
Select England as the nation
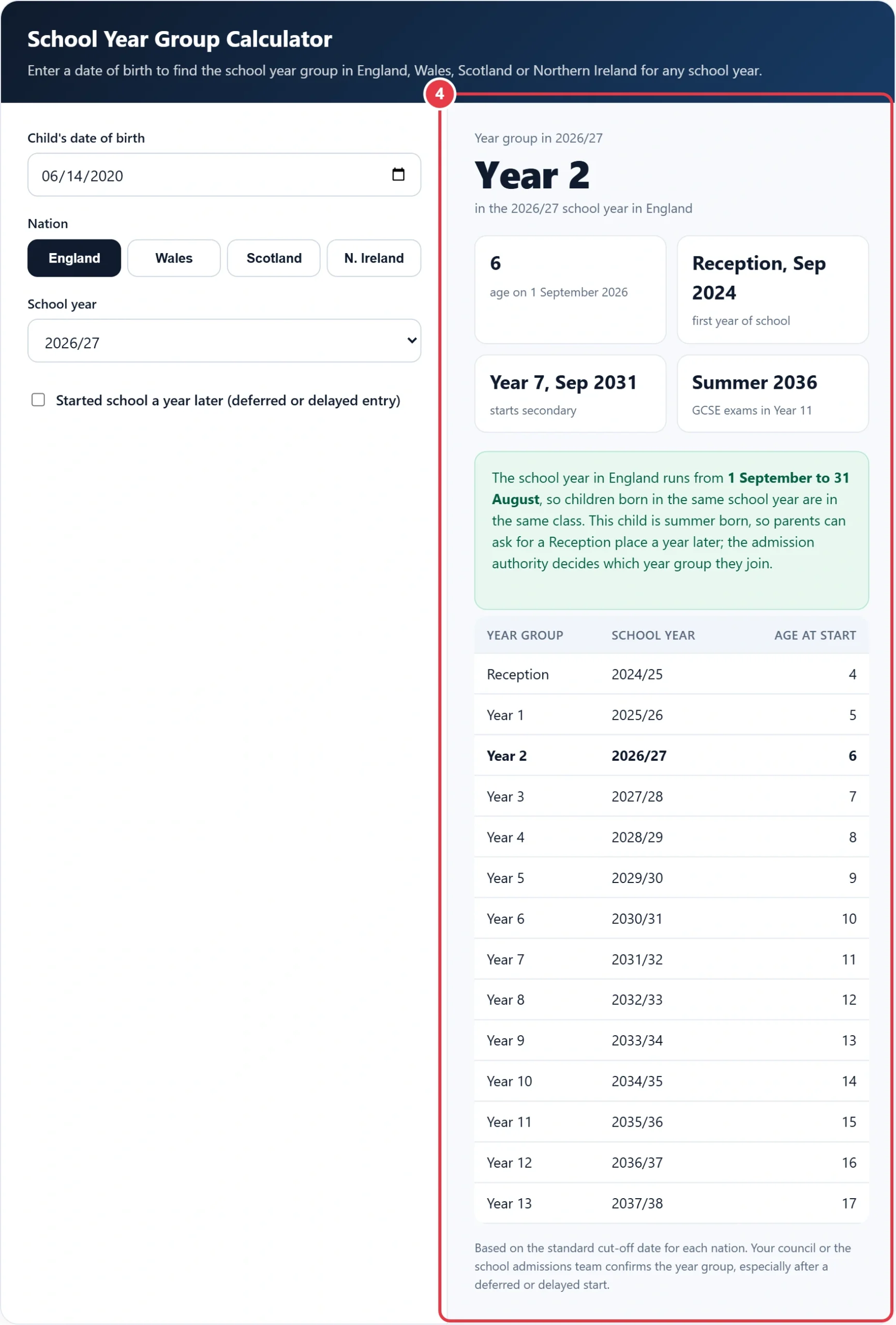74,258
